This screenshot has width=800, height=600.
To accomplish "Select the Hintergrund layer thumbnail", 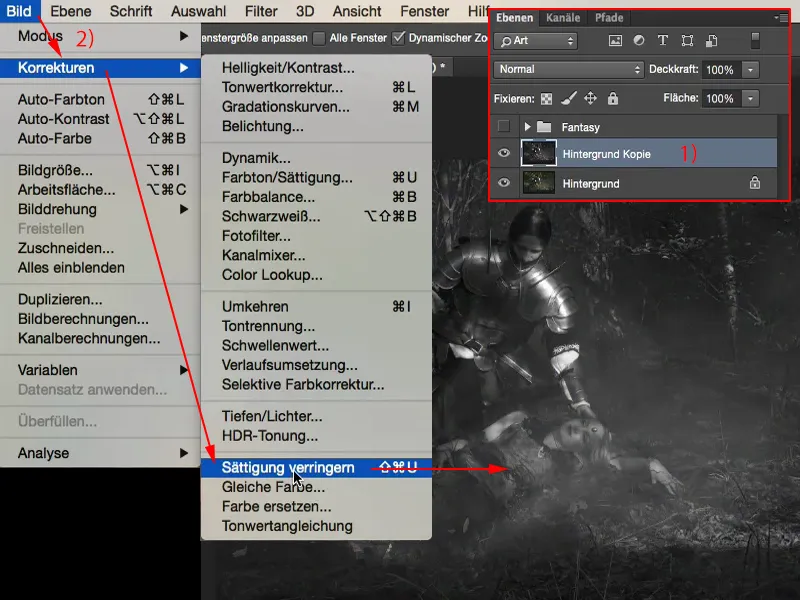I will click(538, 183).
